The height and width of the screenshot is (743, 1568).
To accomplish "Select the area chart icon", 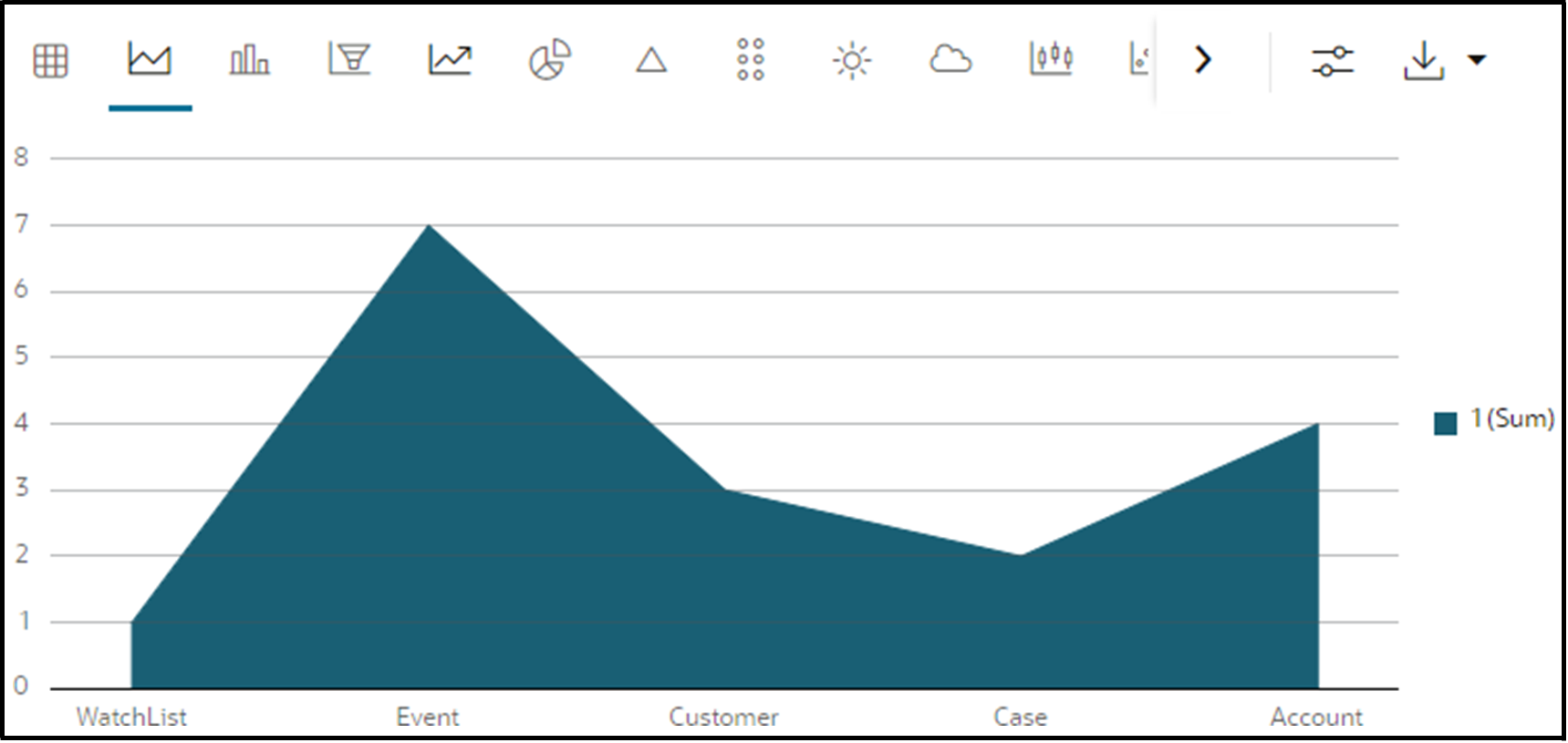I will (150, 60).
